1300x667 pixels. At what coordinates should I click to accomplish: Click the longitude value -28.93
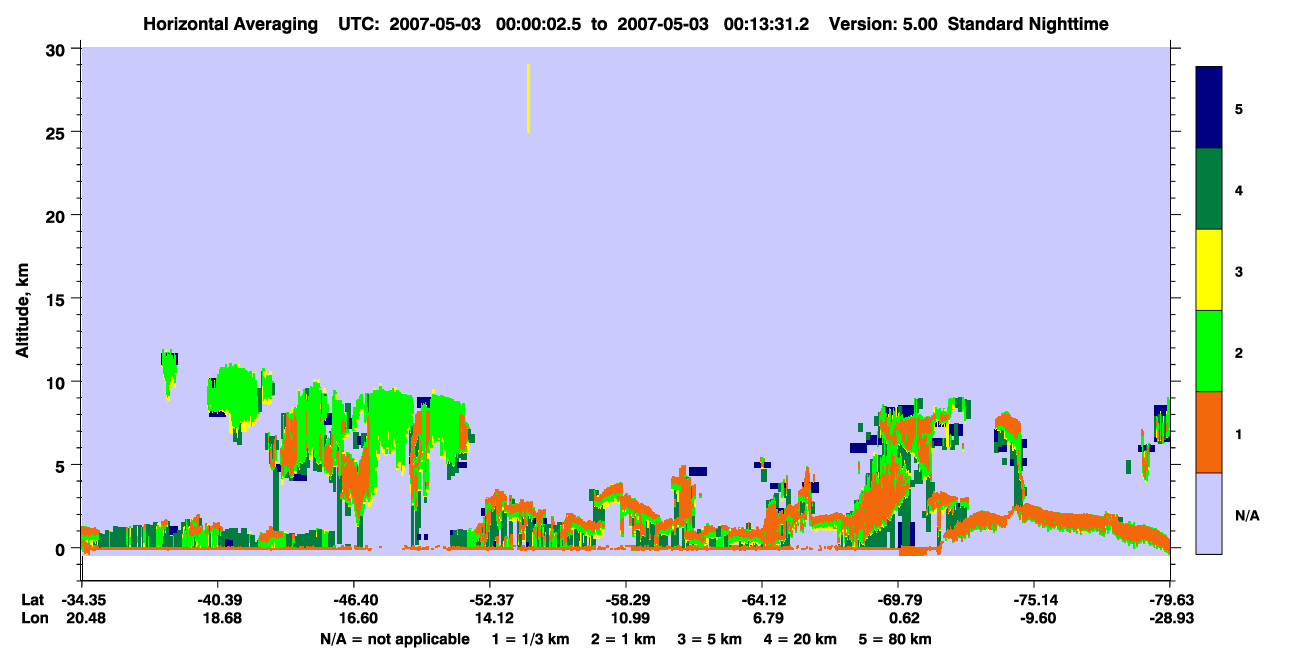(1170, 619)
